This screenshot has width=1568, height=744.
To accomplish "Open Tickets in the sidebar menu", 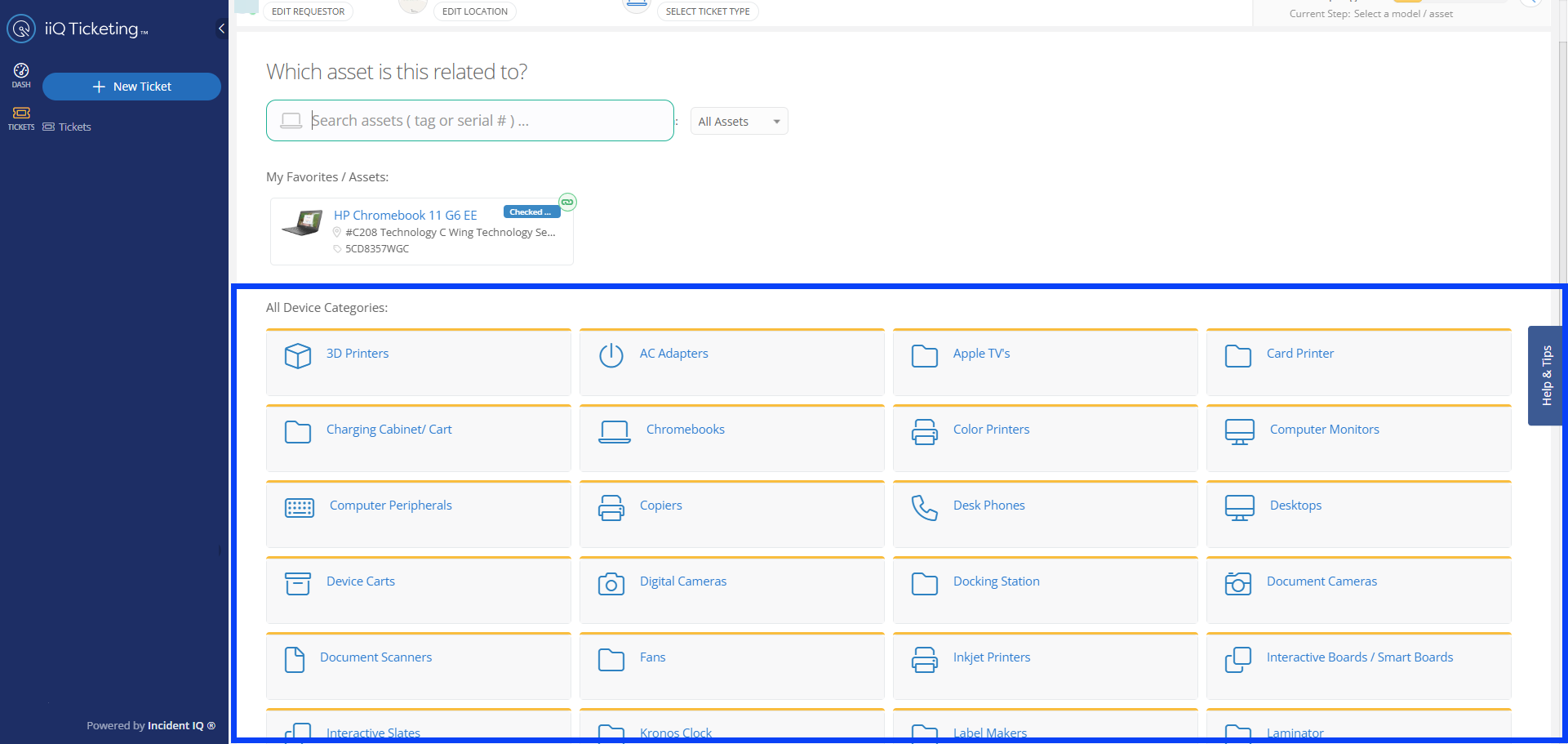I will point(74,127).
